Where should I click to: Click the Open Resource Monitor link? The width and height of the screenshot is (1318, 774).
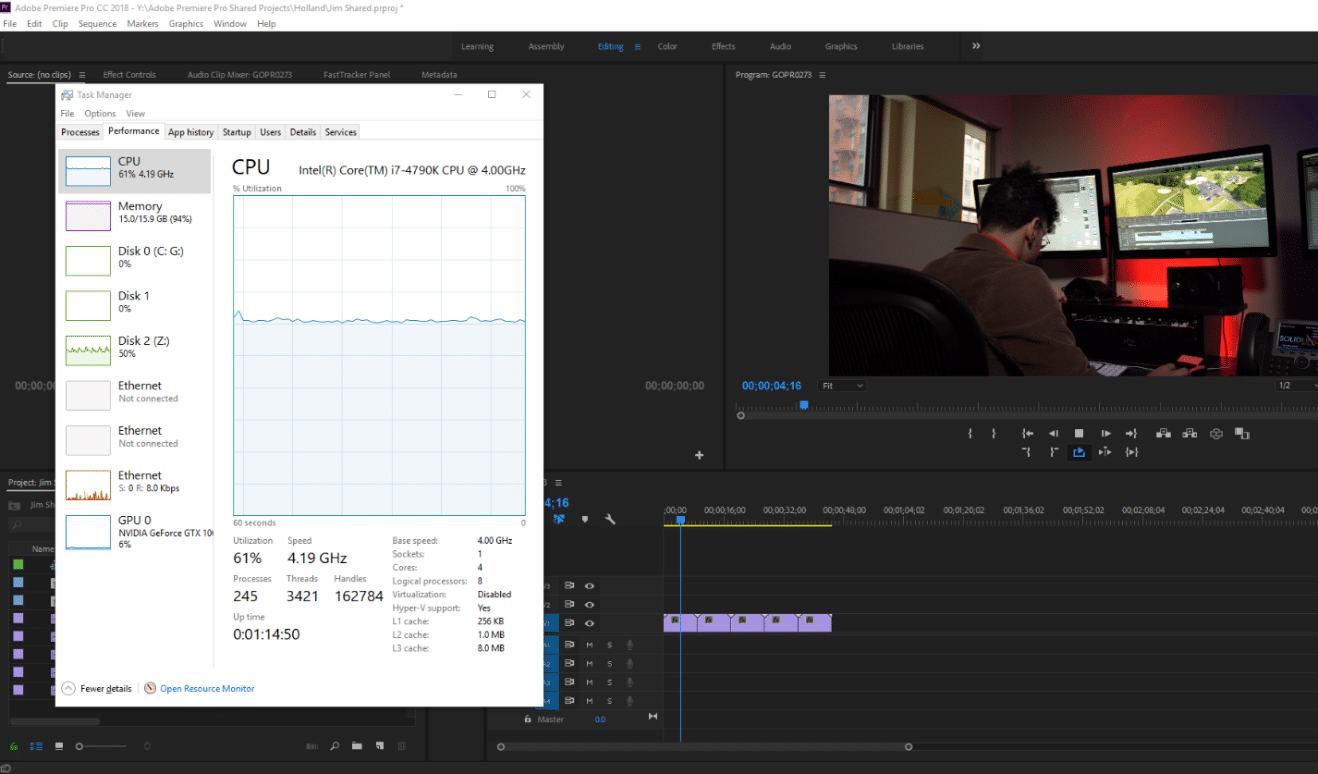(x=207, y=688)
